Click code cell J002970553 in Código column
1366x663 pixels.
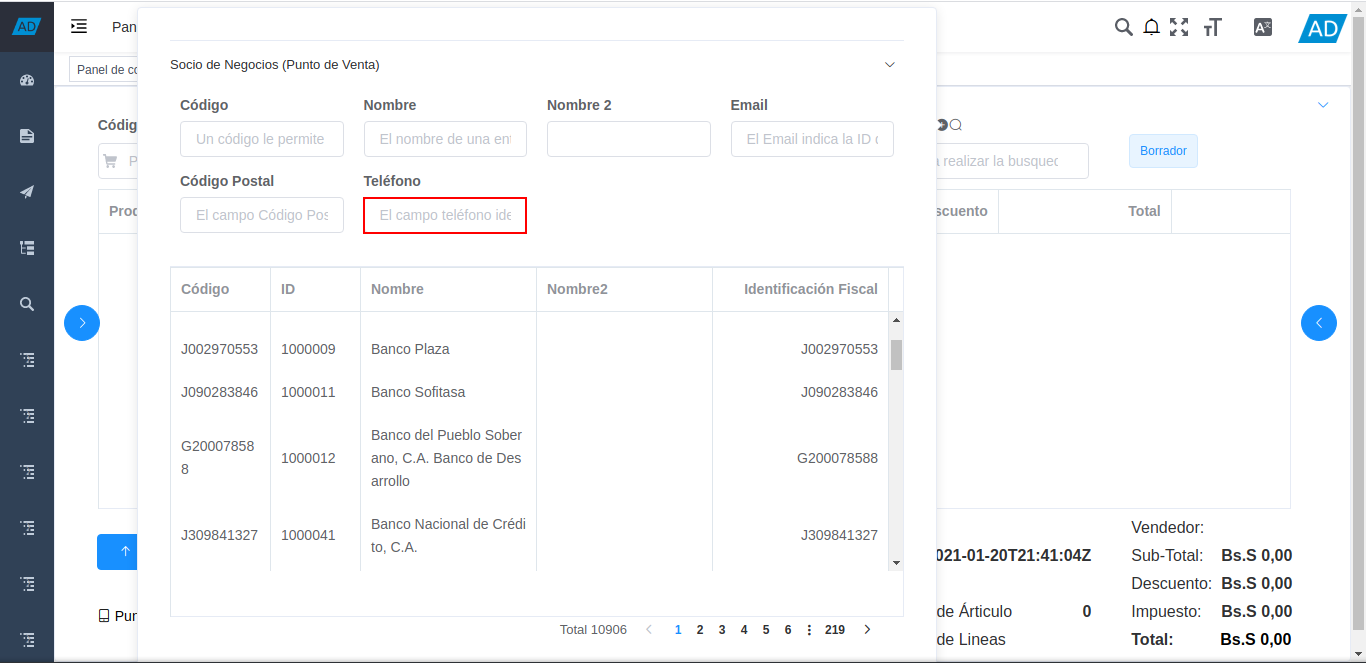pos(219,349)
